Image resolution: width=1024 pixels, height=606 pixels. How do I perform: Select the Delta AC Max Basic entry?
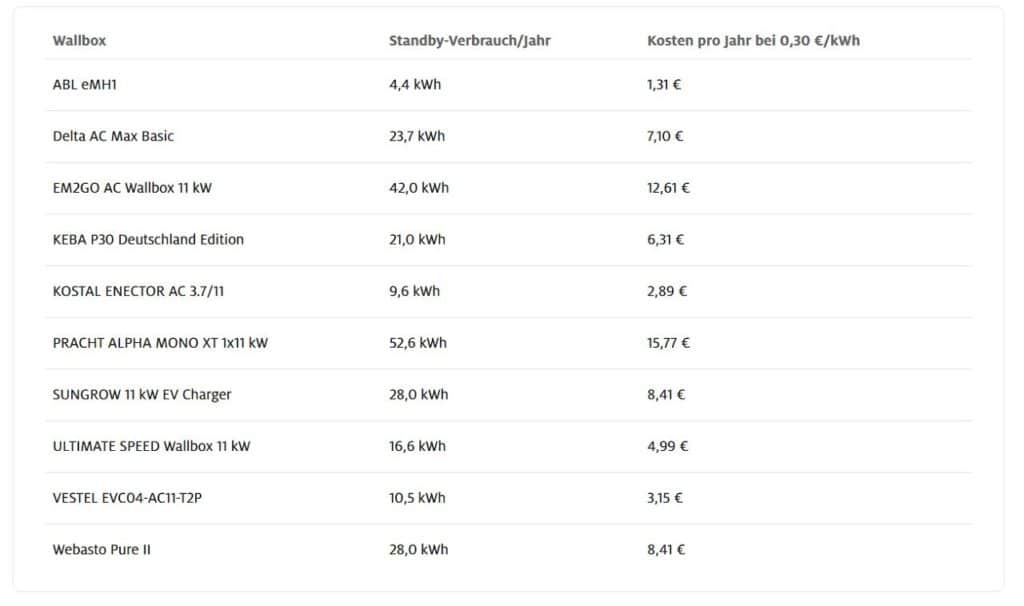pyautogui.click(x=113, y=136)
